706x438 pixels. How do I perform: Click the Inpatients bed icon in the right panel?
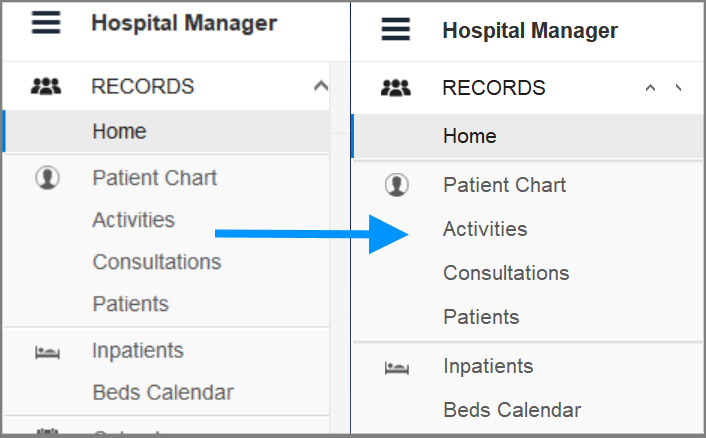[x=397, y=367]
